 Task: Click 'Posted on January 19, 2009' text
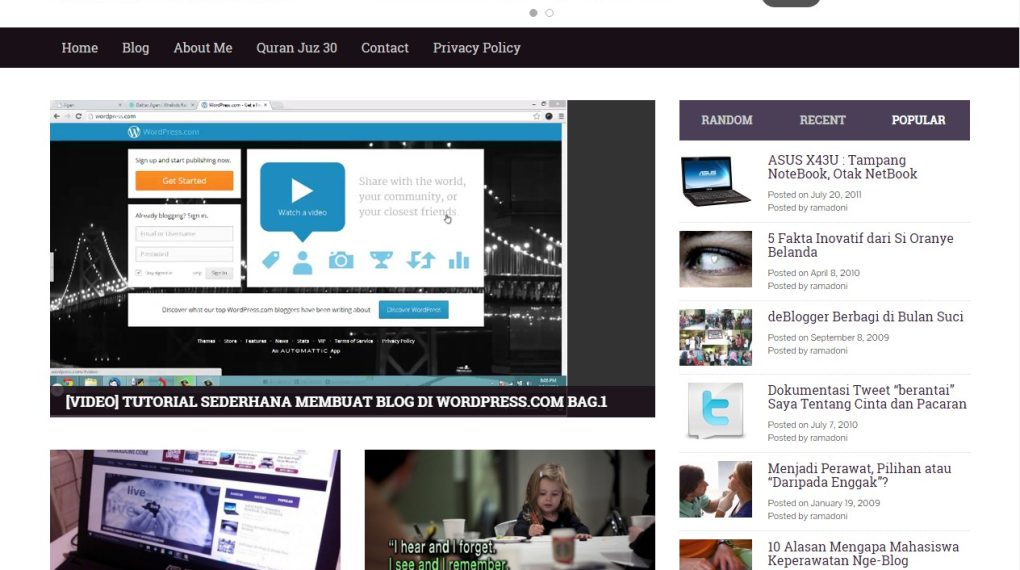coord(824,503)
